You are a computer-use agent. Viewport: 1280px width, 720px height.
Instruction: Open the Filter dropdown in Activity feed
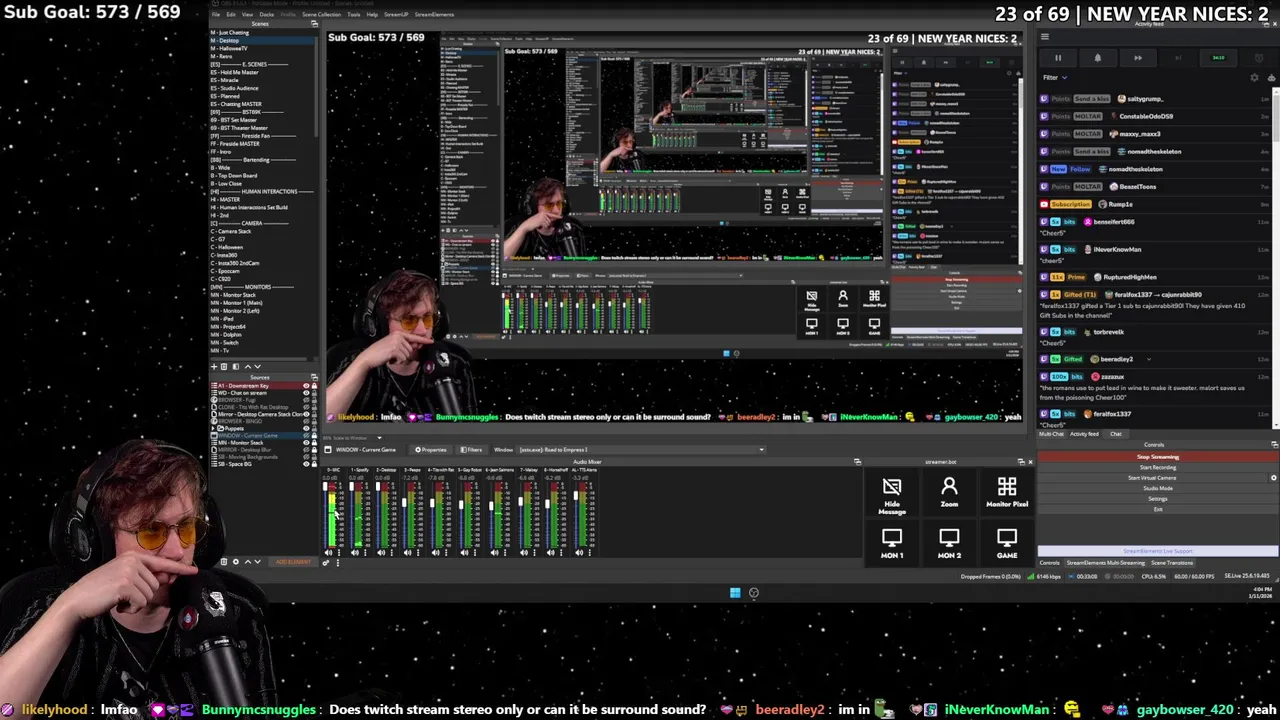pos(1057,77)
